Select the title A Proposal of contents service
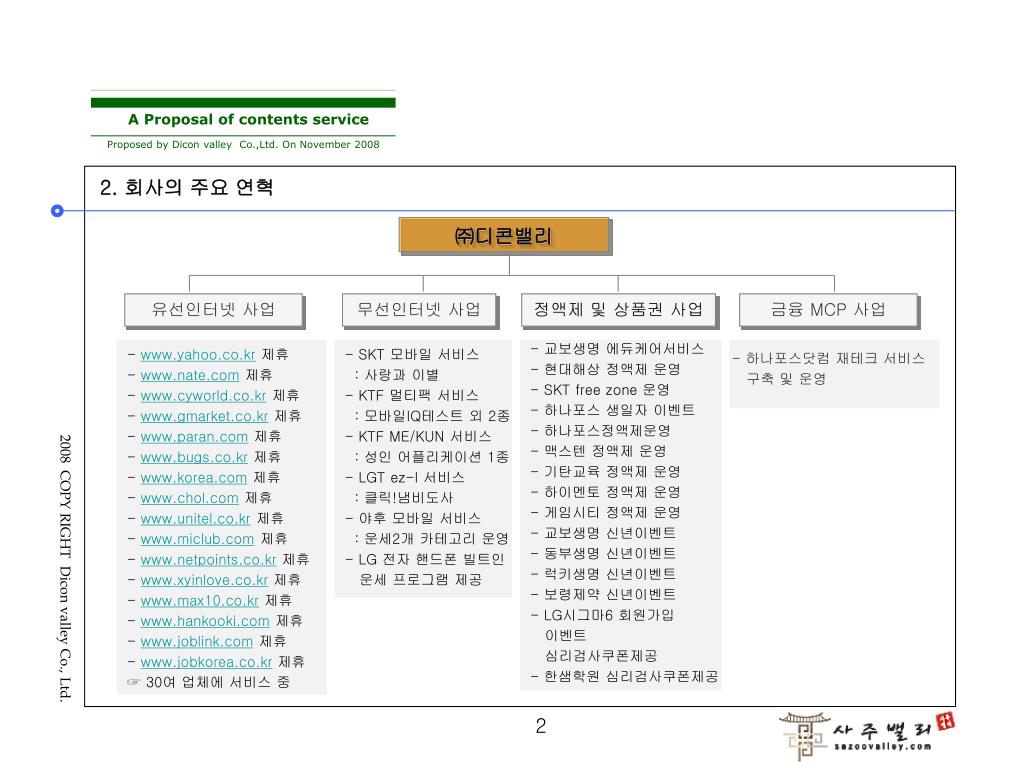Image resolution: width=1024 pixels, height=768 pixels. [x=248, y=120]
